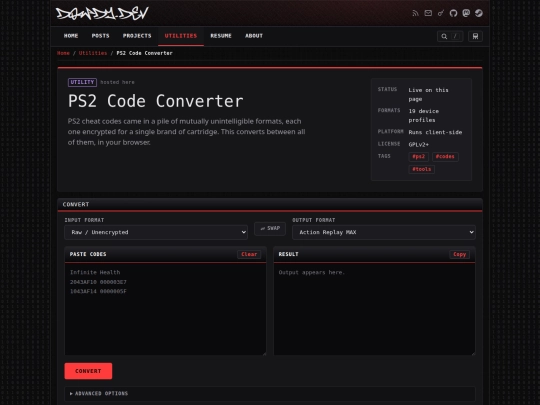The width and height of the screenshot is (540, 405).
Task: Open the RSS feed icon
Action: pos(415,13)
